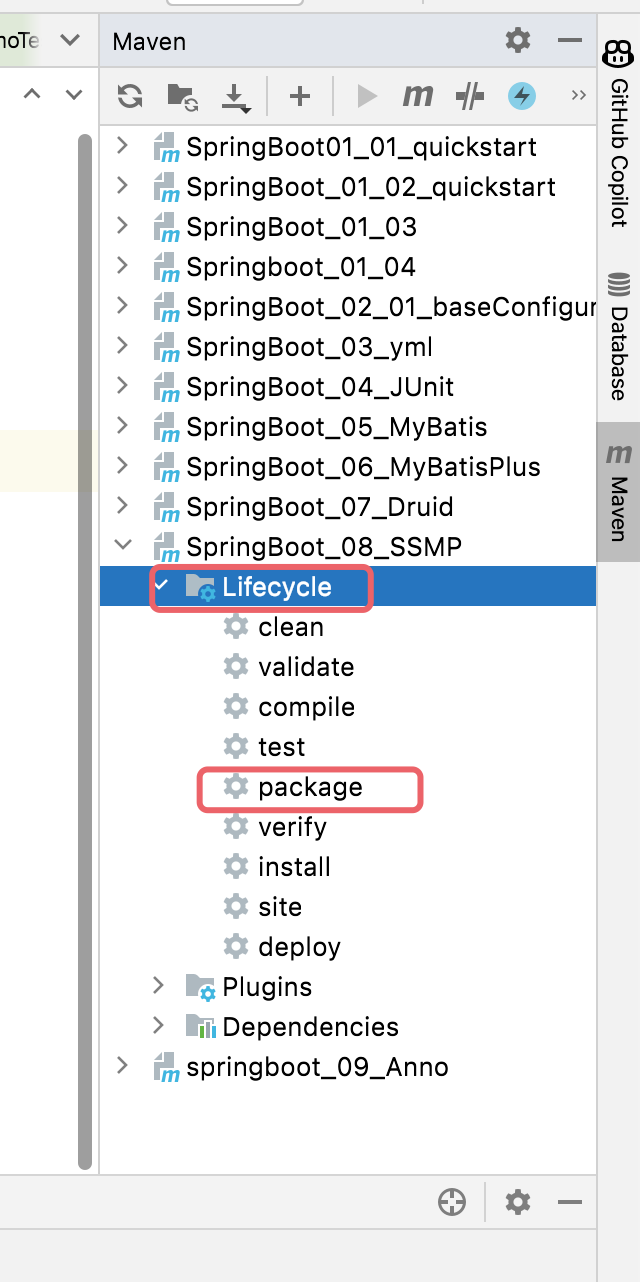Generate sources and update folders icon
The height and width of the screenshot is (1282, 640).
point(182,96)
